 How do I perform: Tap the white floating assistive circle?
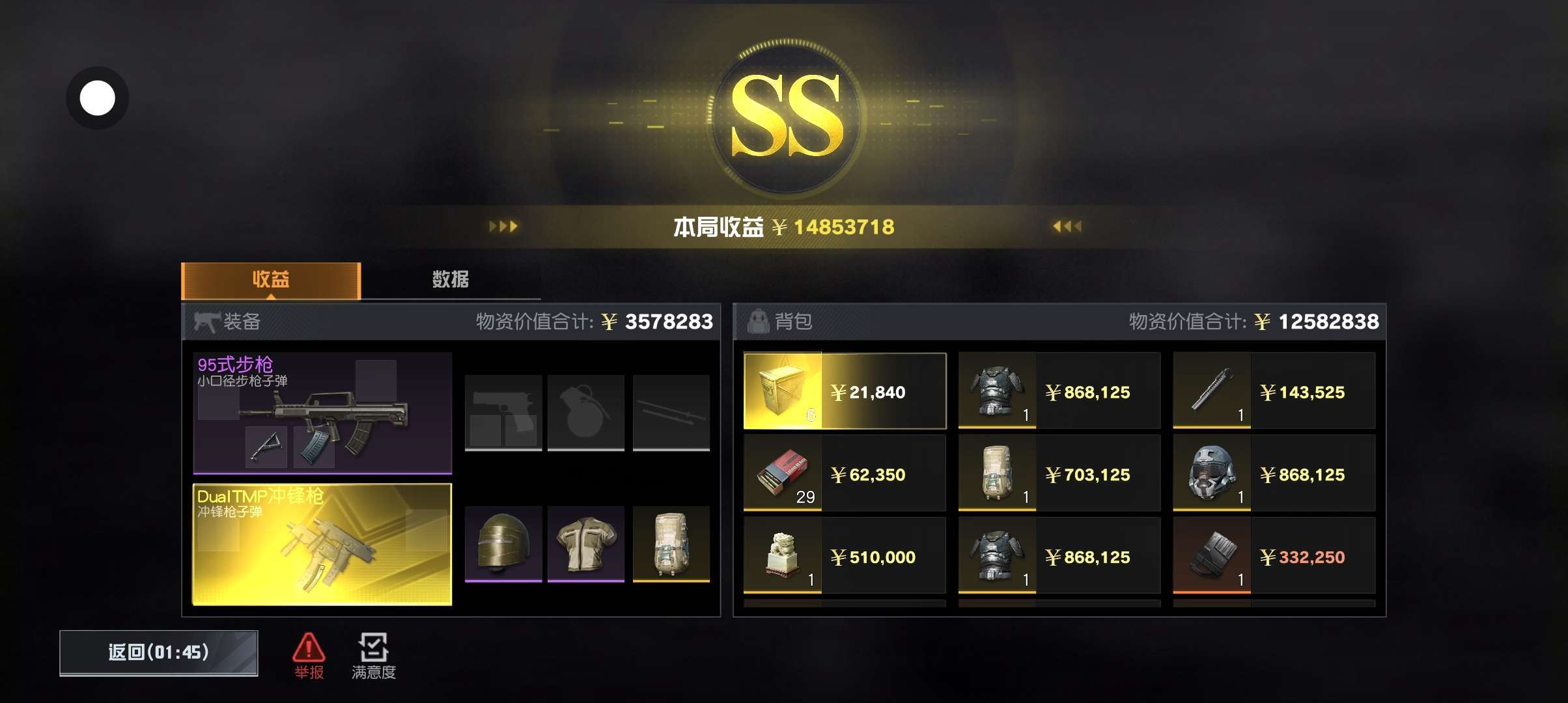(97, 98)
